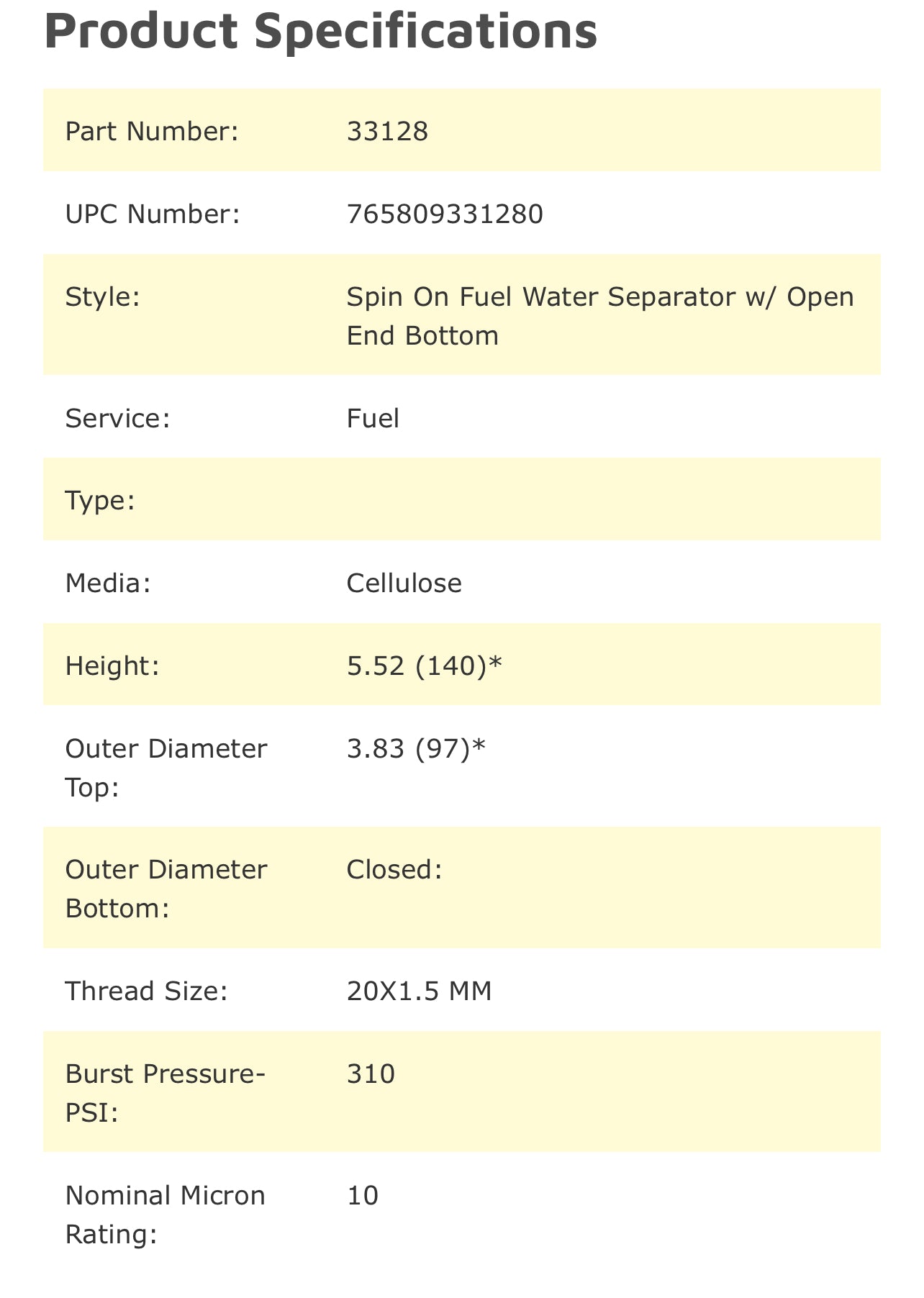This screenshot has width=924, height=1298.
Task: Click the Burst Pressure-PSI label
Action: (165, 1093)
